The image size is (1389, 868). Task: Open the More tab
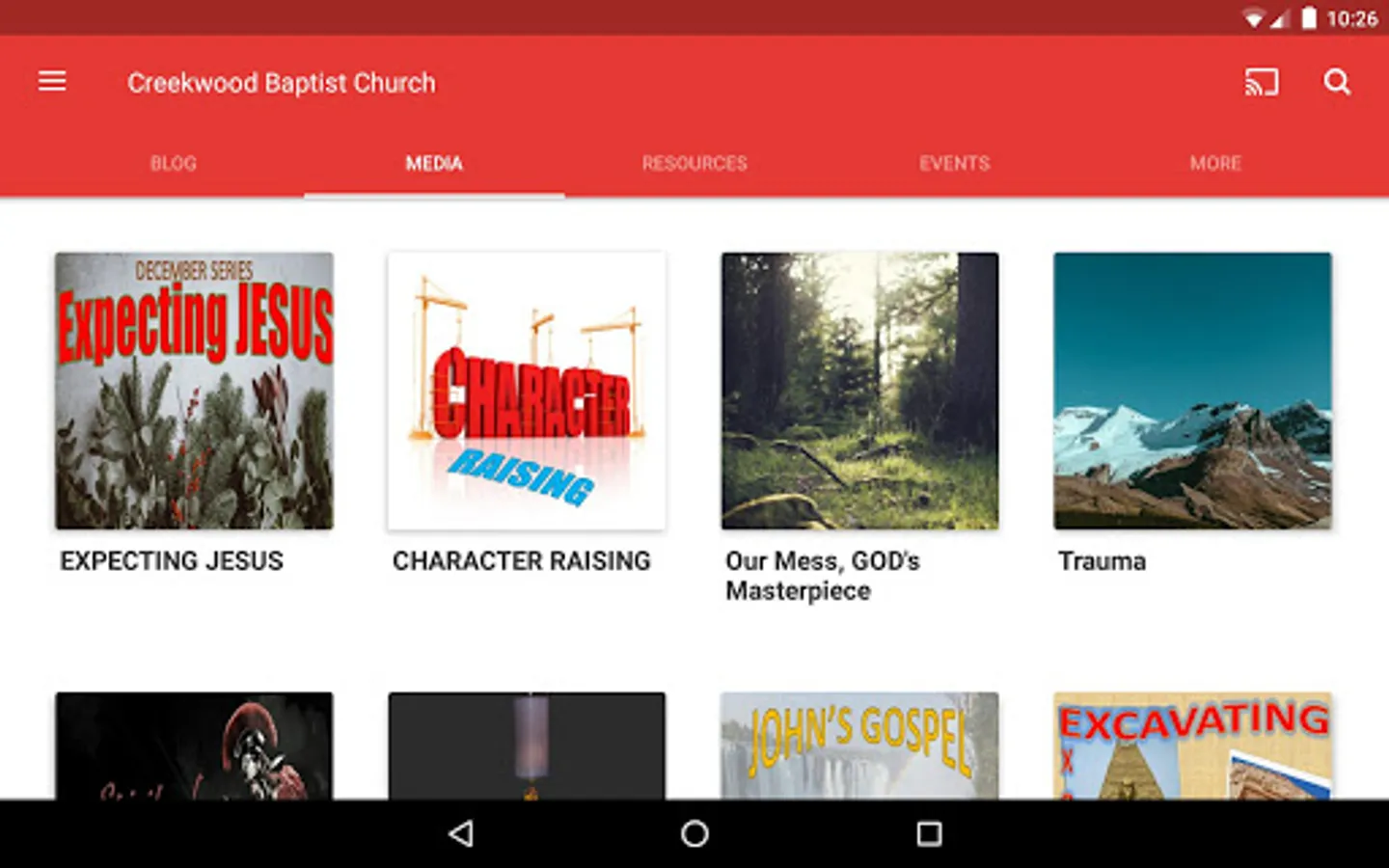coord(1215,163)
